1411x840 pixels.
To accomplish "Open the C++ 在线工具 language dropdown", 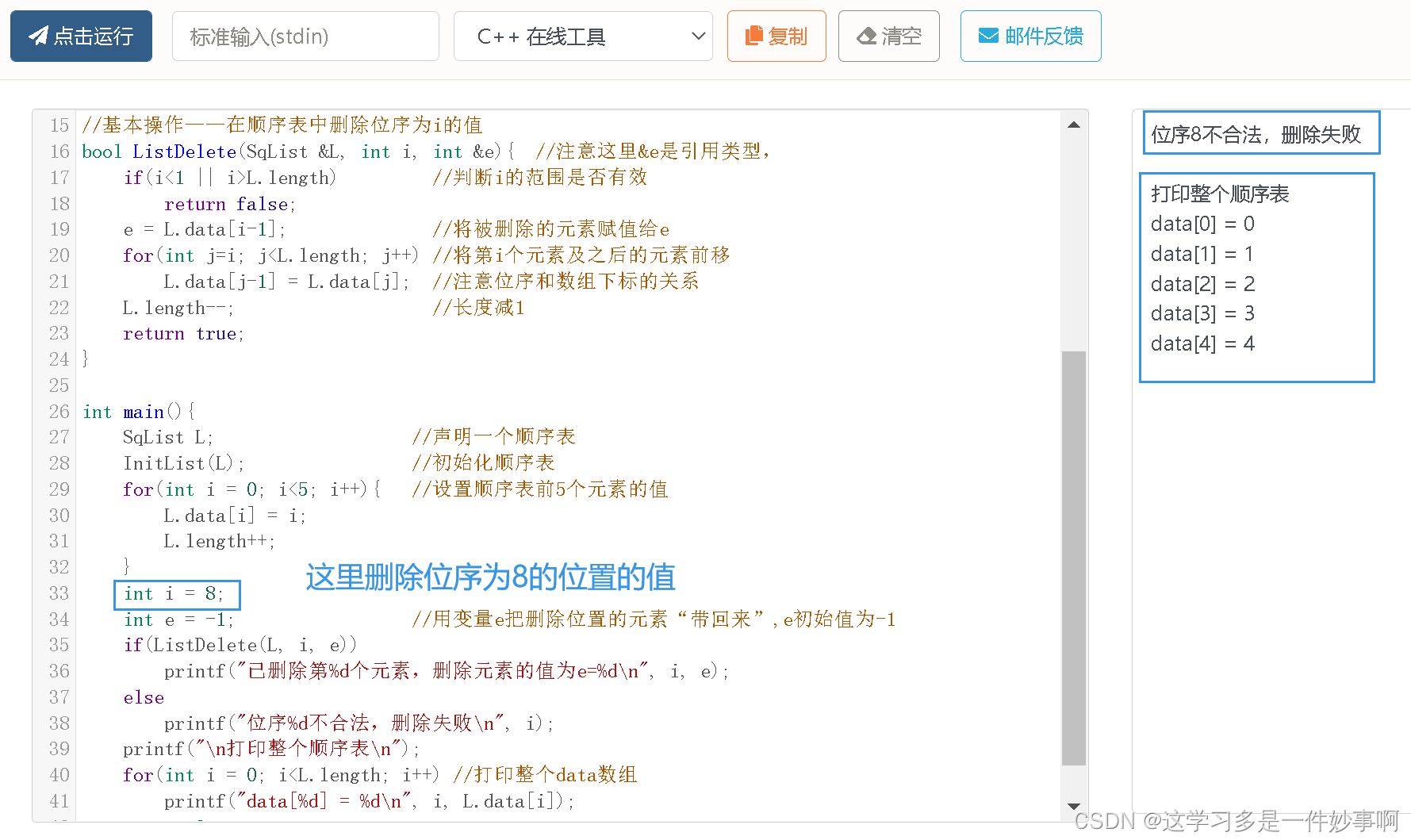I will [x=583, y=36].
